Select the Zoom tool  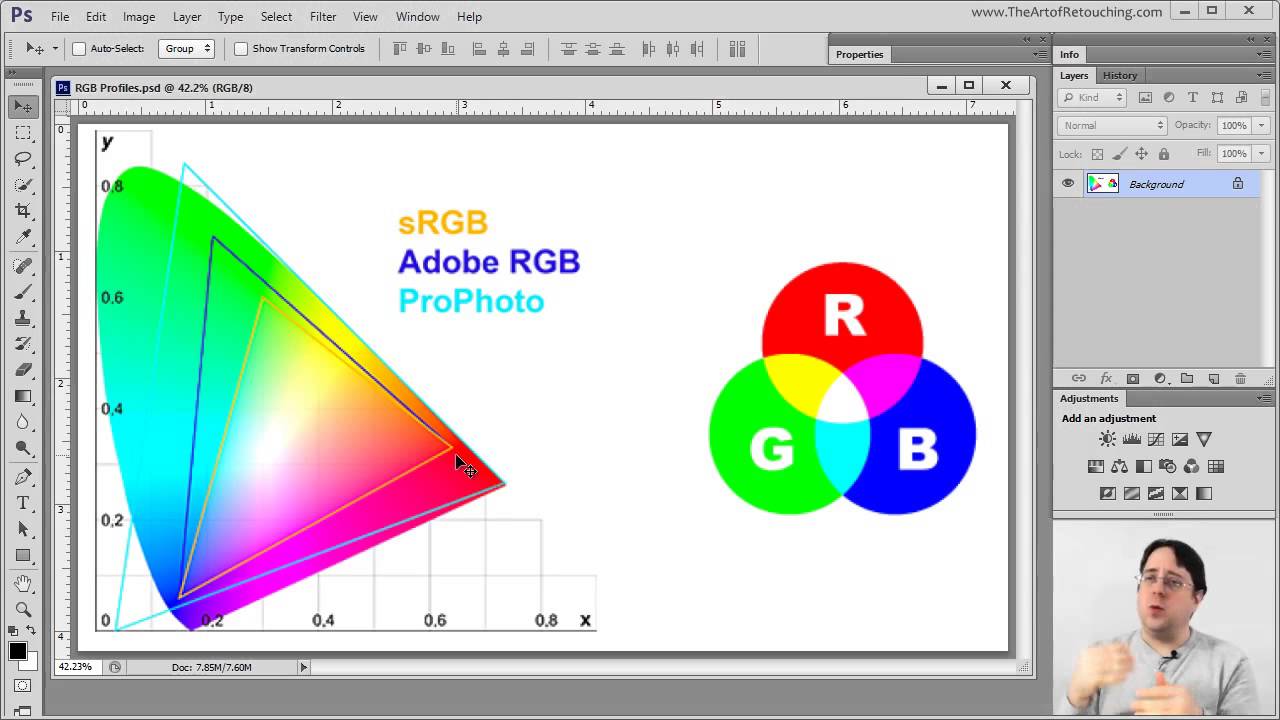23,609
